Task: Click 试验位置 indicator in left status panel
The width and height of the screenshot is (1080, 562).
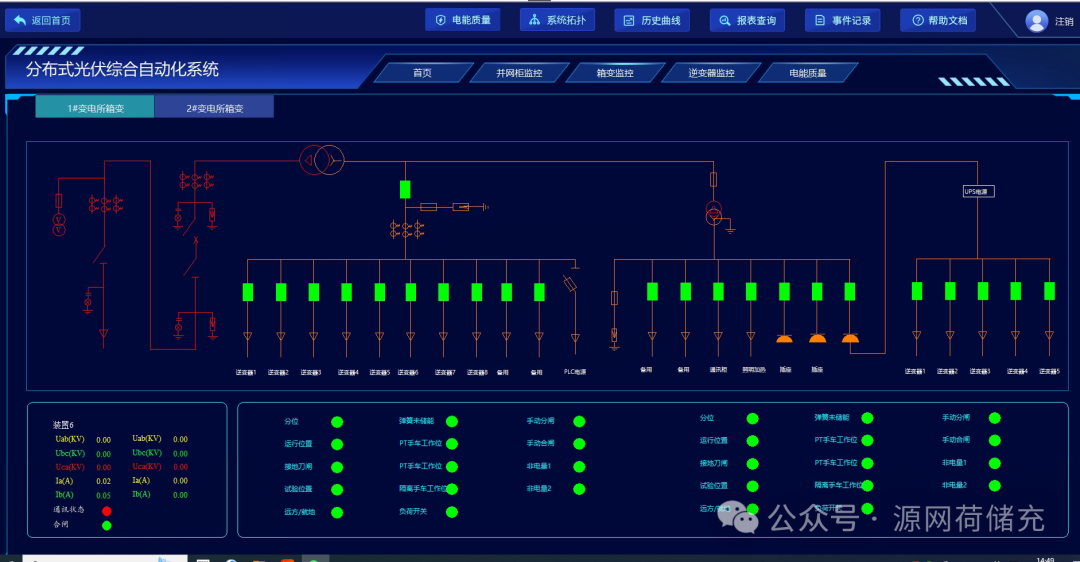Action: pyautogui.click(x=337, y=490)
